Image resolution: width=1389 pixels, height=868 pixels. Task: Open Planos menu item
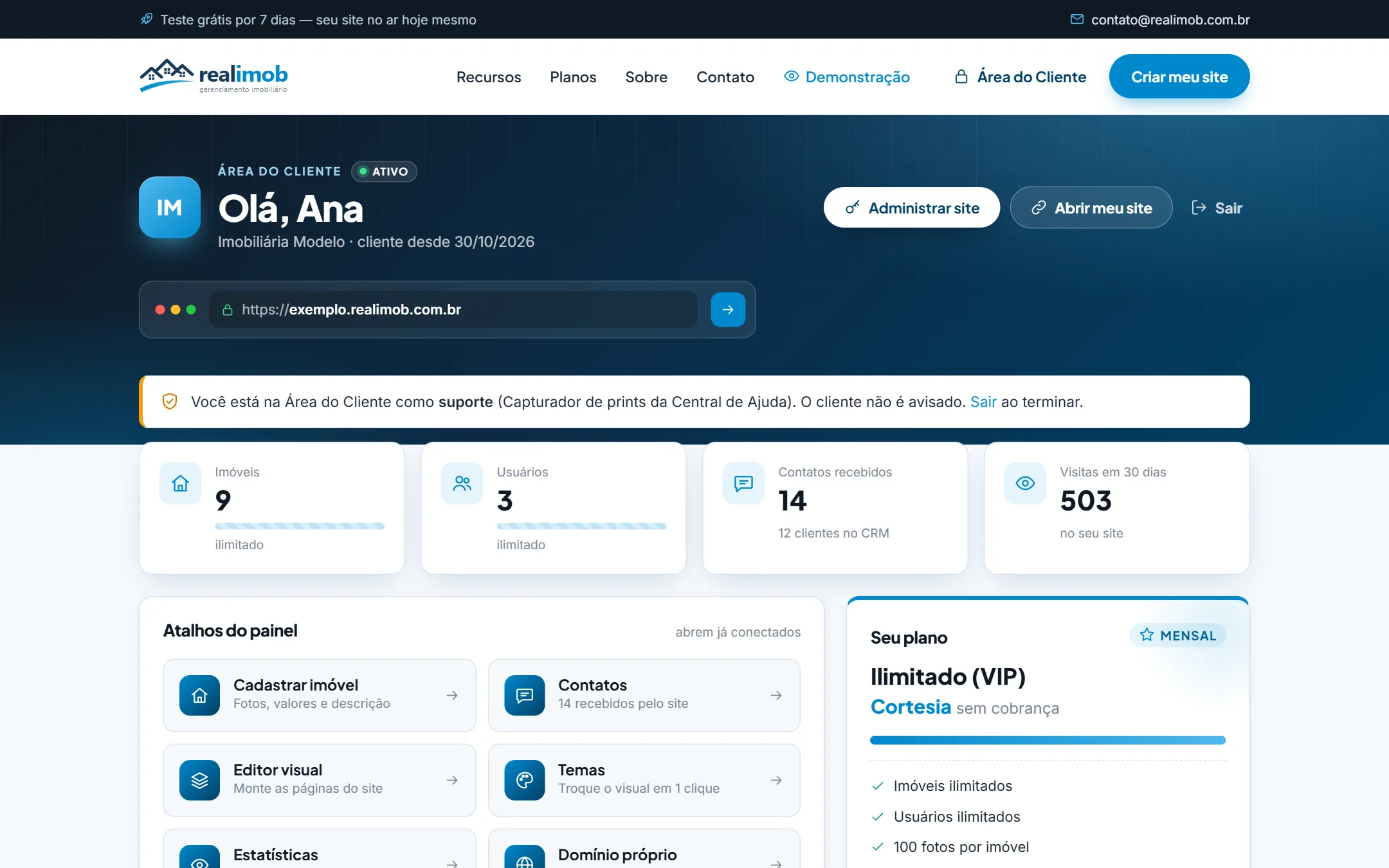click(x=573, y=77)
